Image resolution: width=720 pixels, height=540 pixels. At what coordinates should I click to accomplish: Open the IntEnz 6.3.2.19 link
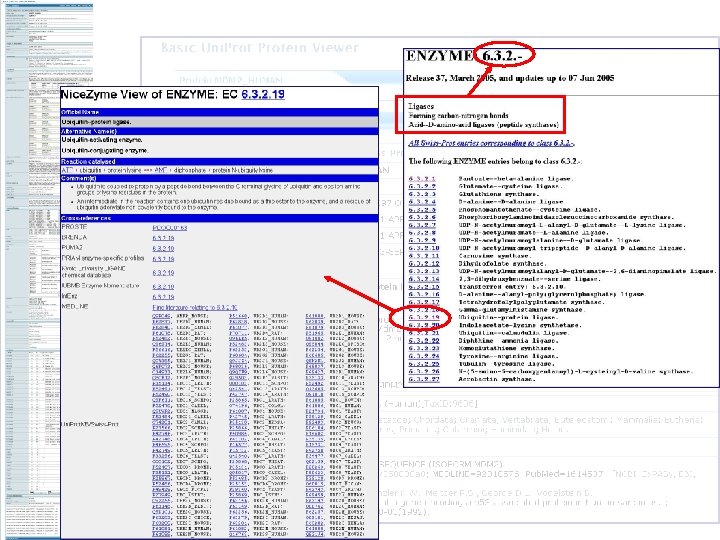click(163, 297)
